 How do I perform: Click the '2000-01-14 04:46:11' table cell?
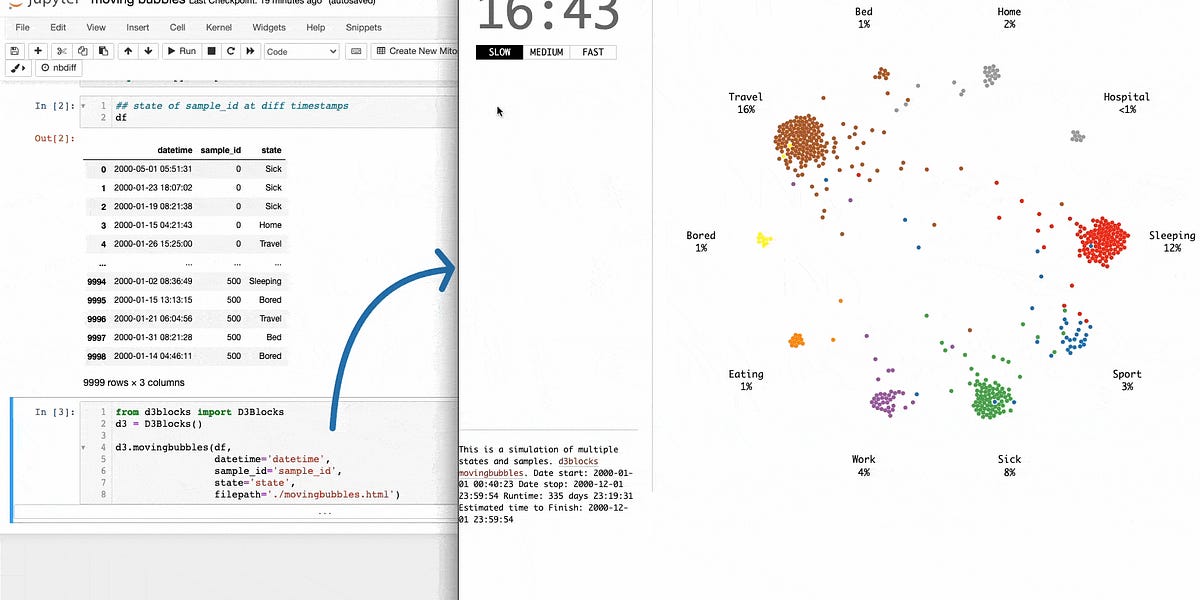point(153,356)
